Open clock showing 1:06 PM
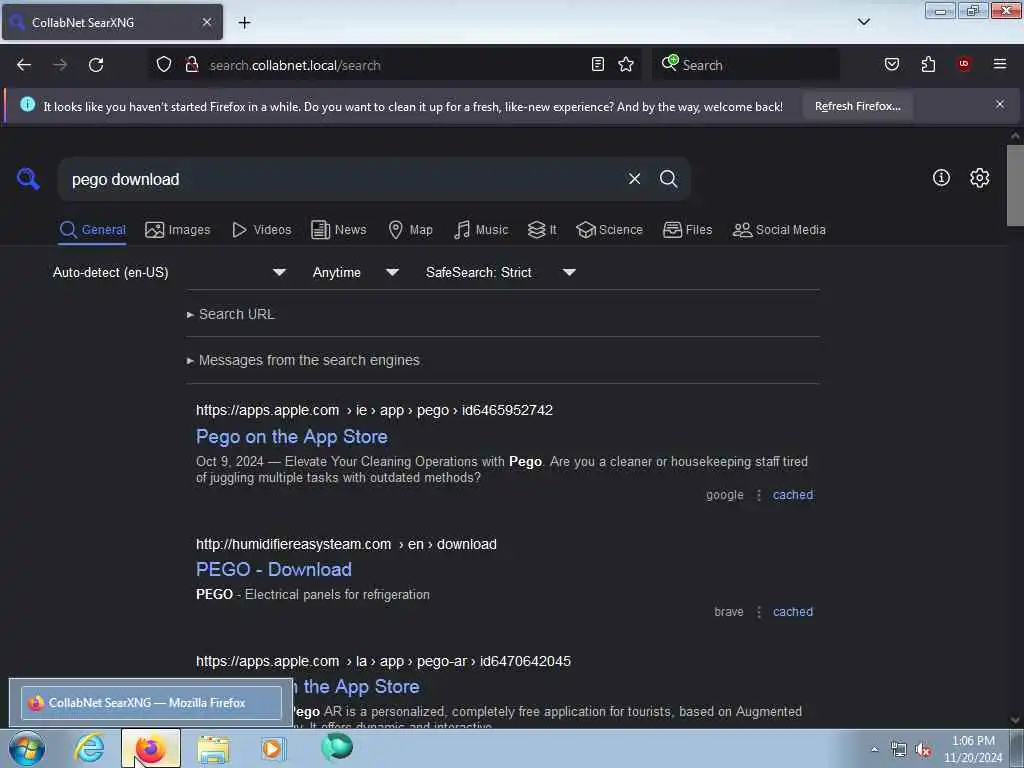This screenshot has width=1024, height=768. coord(973,749)
